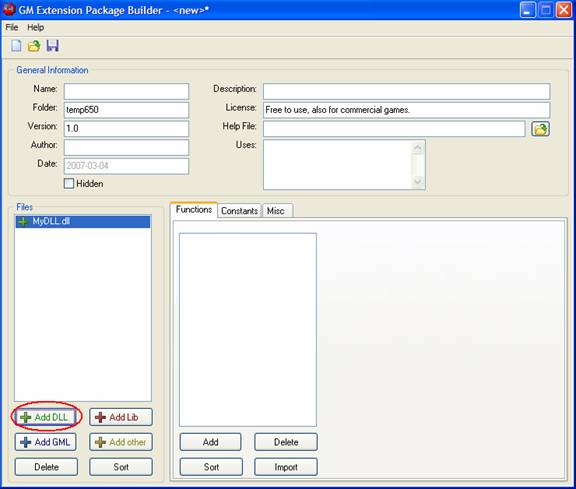
Task: Save the package using floppy disk icon
Action: 53,46
